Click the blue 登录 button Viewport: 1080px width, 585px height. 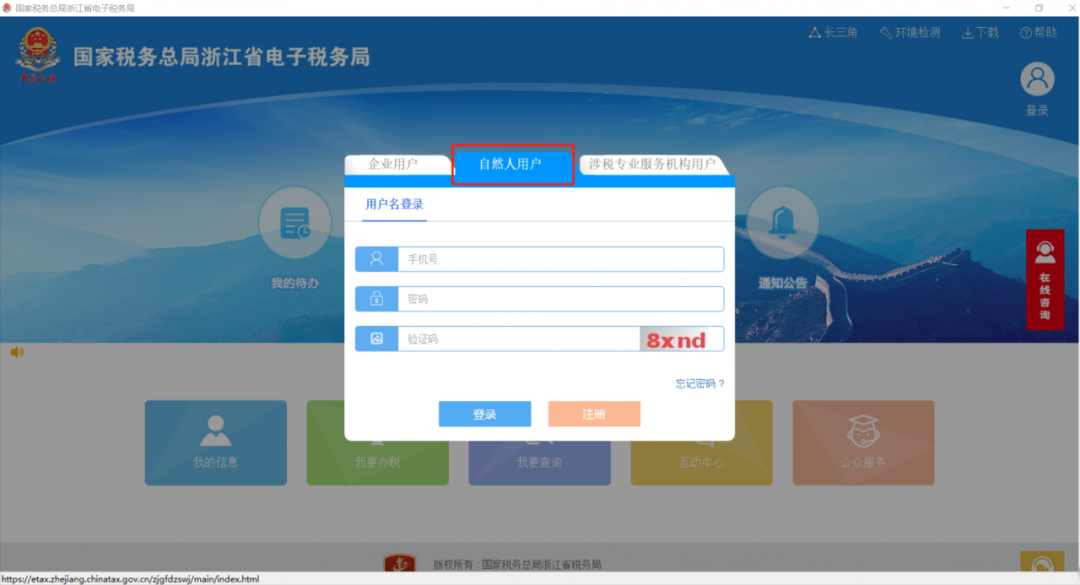[x=485, y=414]
